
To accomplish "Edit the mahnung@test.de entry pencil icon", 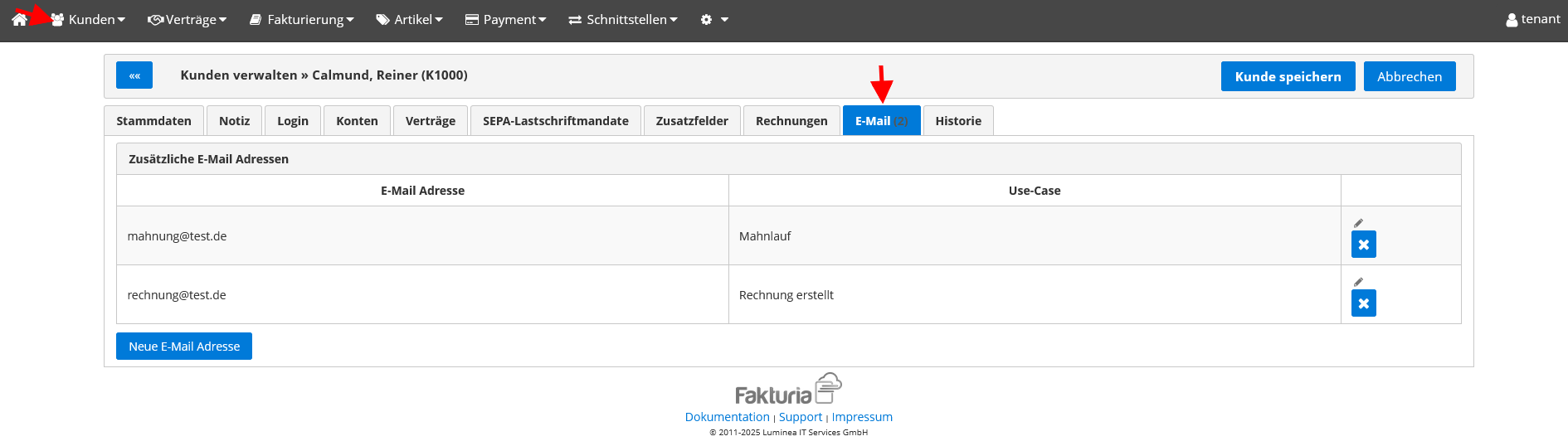I will click(x=1358, y=223).
